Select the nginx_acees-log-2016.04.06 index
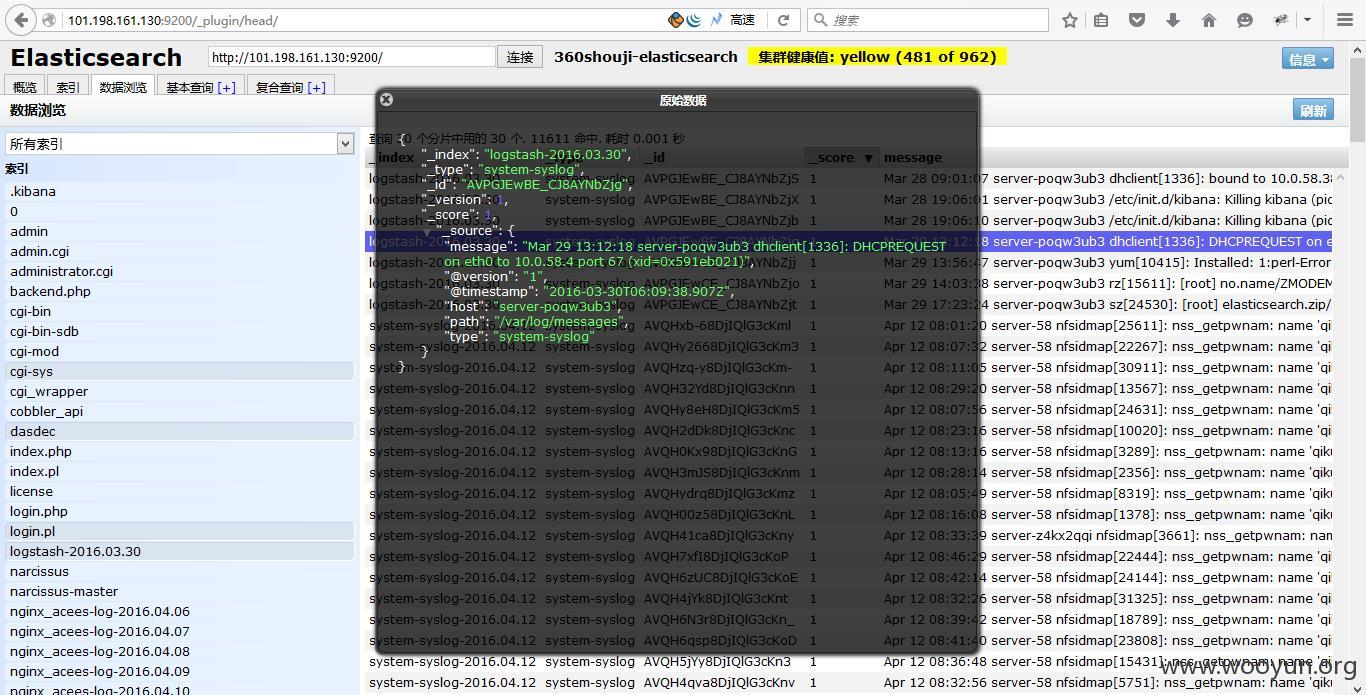 pos(180,611)
